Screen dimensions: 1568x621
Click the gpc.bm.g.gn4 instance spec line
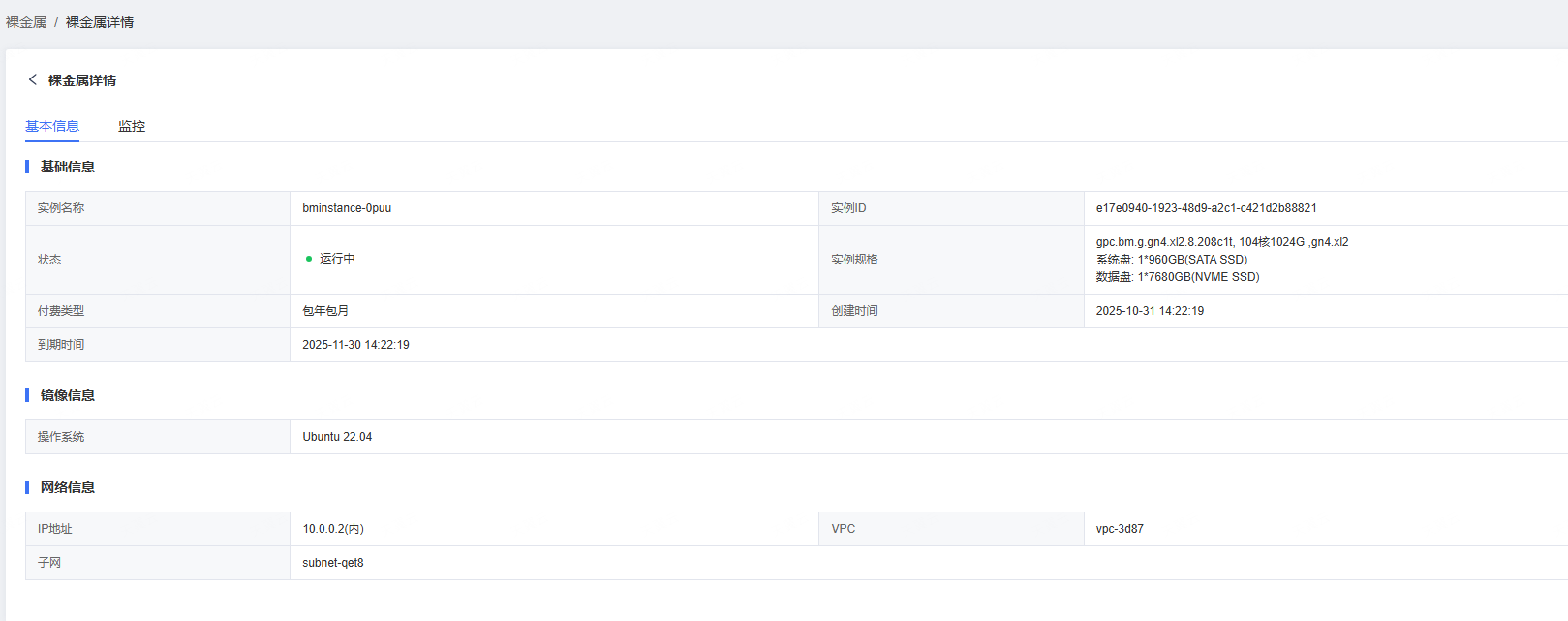coord(1221,242)
